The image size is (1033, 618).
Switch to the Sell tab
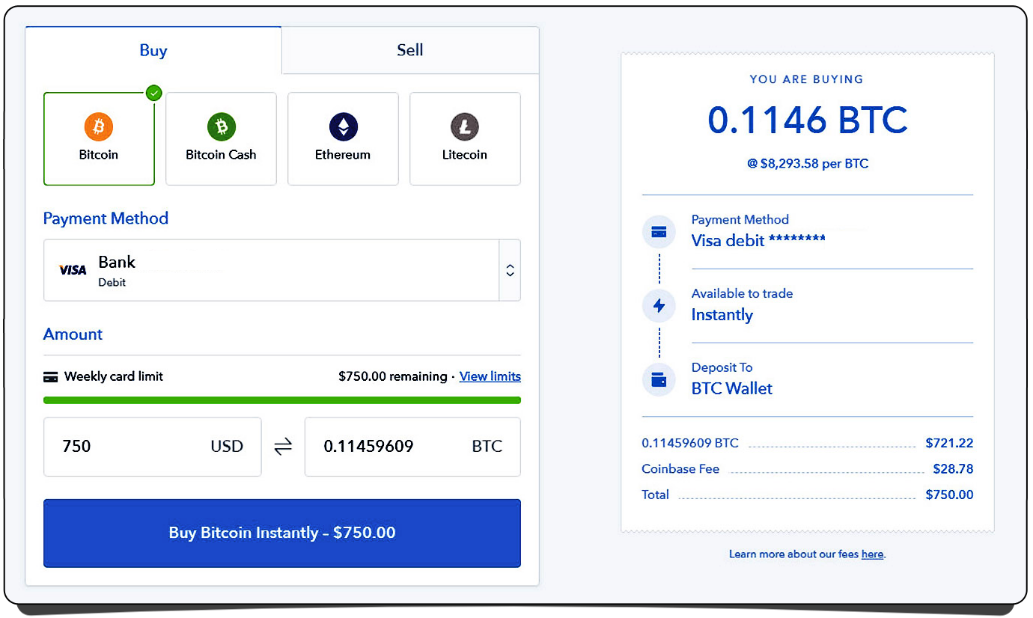[x=410, y=50]
